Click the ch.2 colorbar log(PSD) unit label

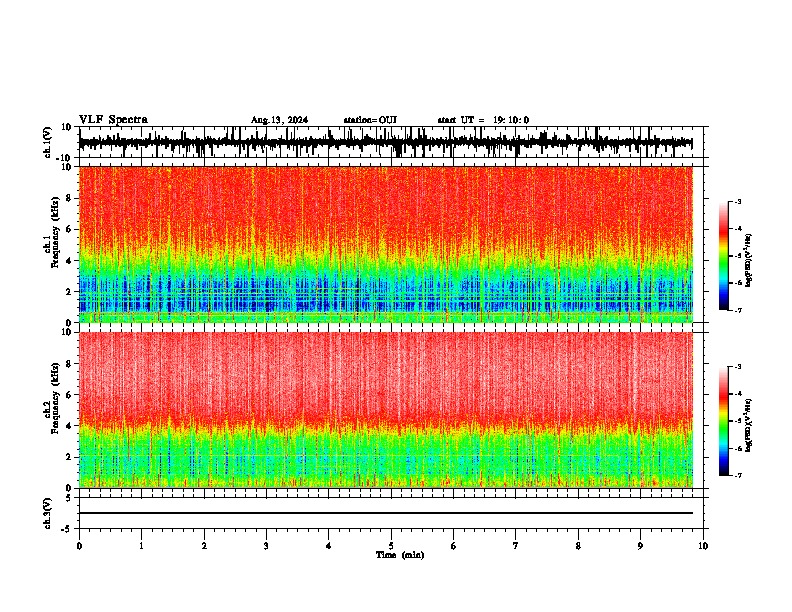[748, 425]
